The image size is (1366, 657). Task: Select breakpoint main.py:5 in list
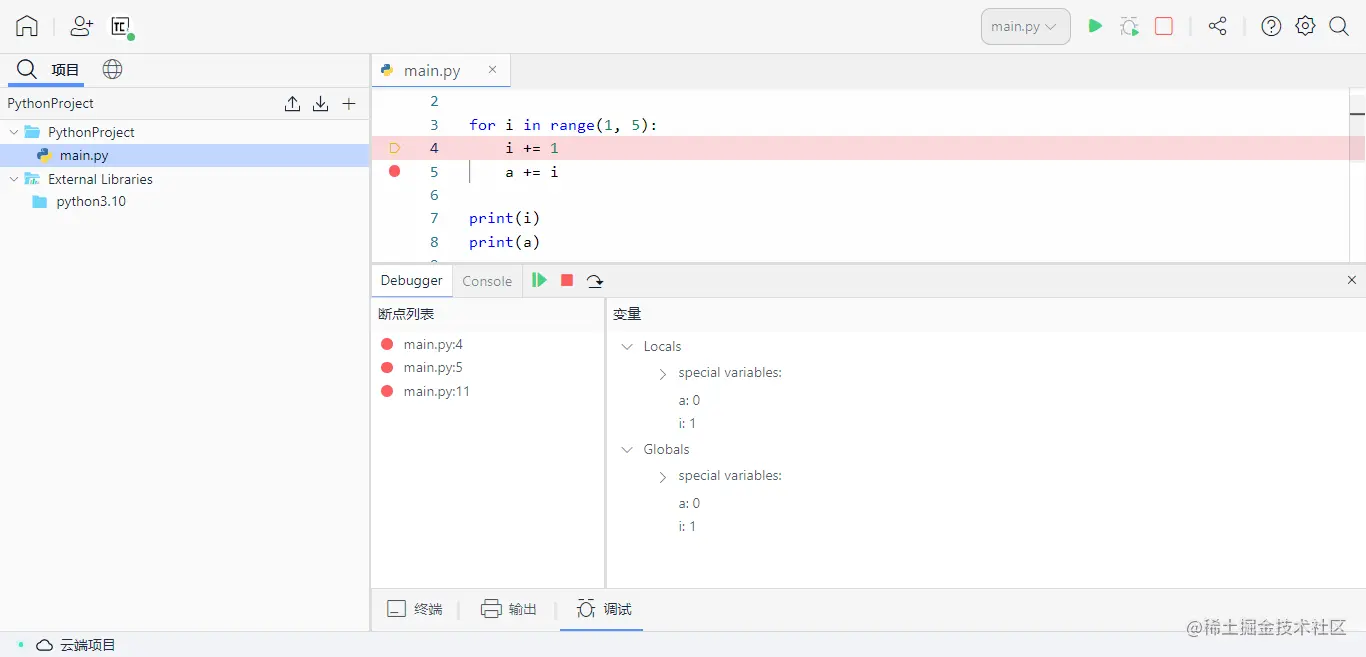pos(433,367)
